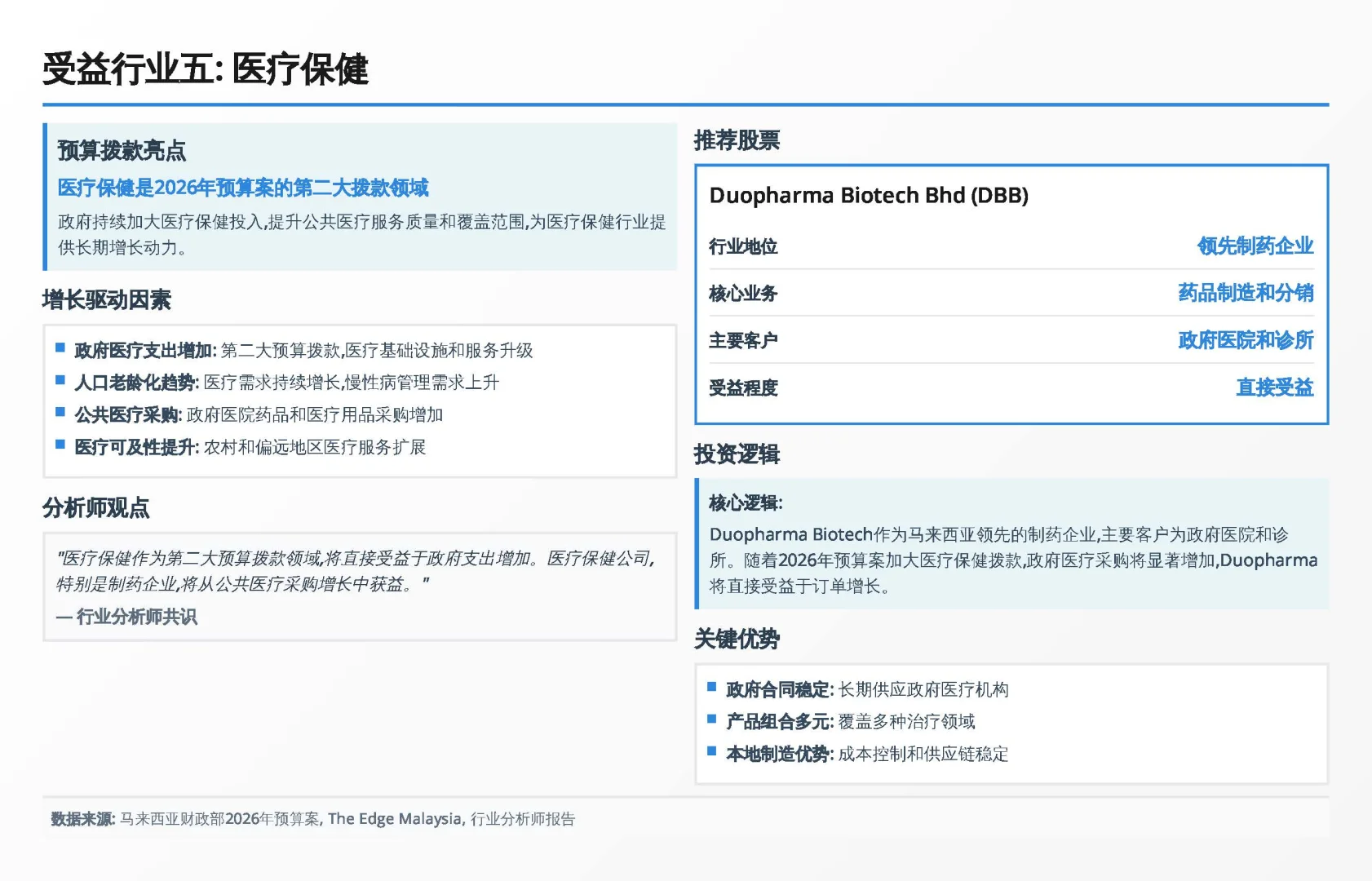Click the attribution 行业分析师共识
Image resolution: width=1372 pixels, height=881 pixels.
tap(137, 617)
